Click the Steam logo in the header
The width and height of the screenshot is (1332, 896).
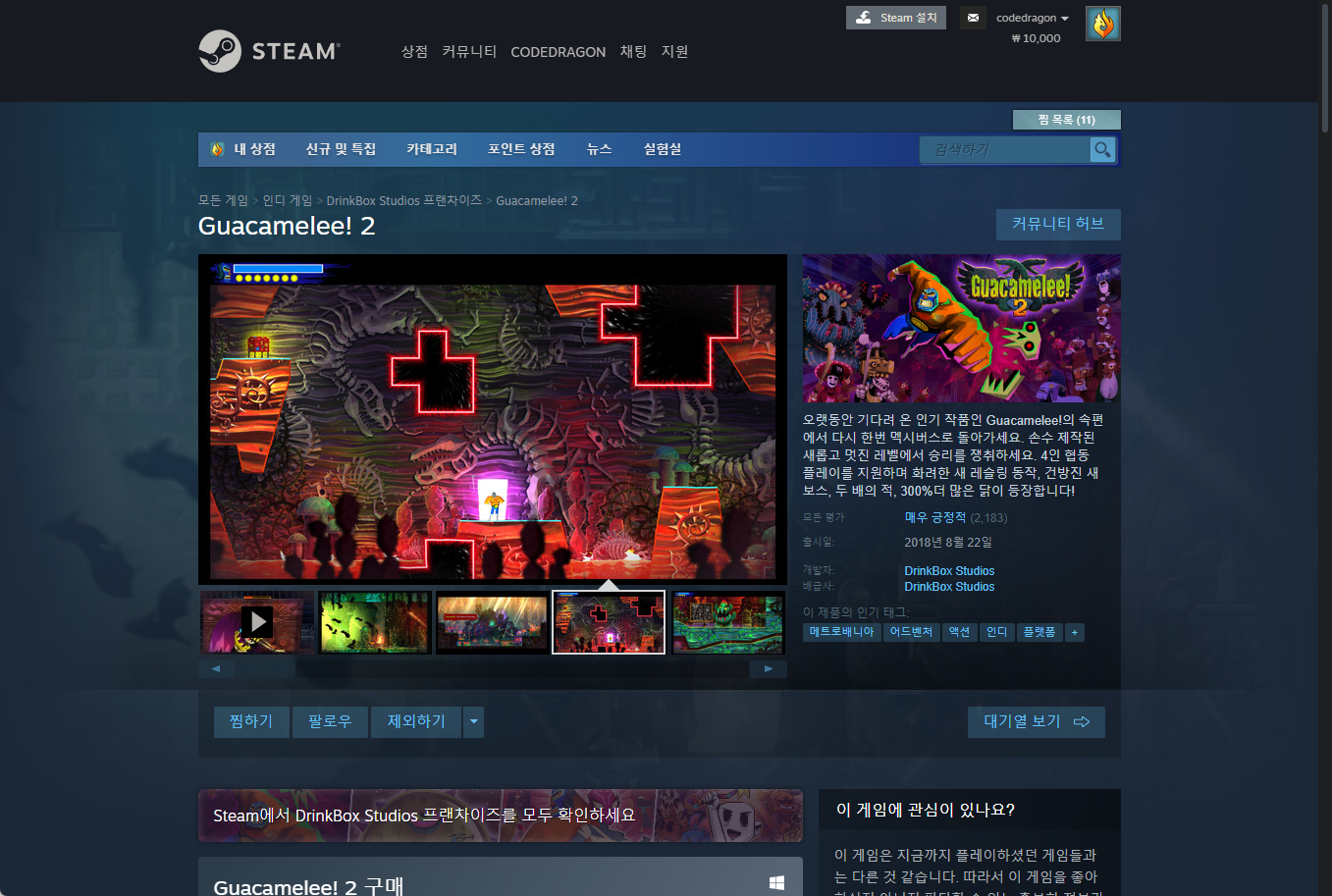coord(269,51)
